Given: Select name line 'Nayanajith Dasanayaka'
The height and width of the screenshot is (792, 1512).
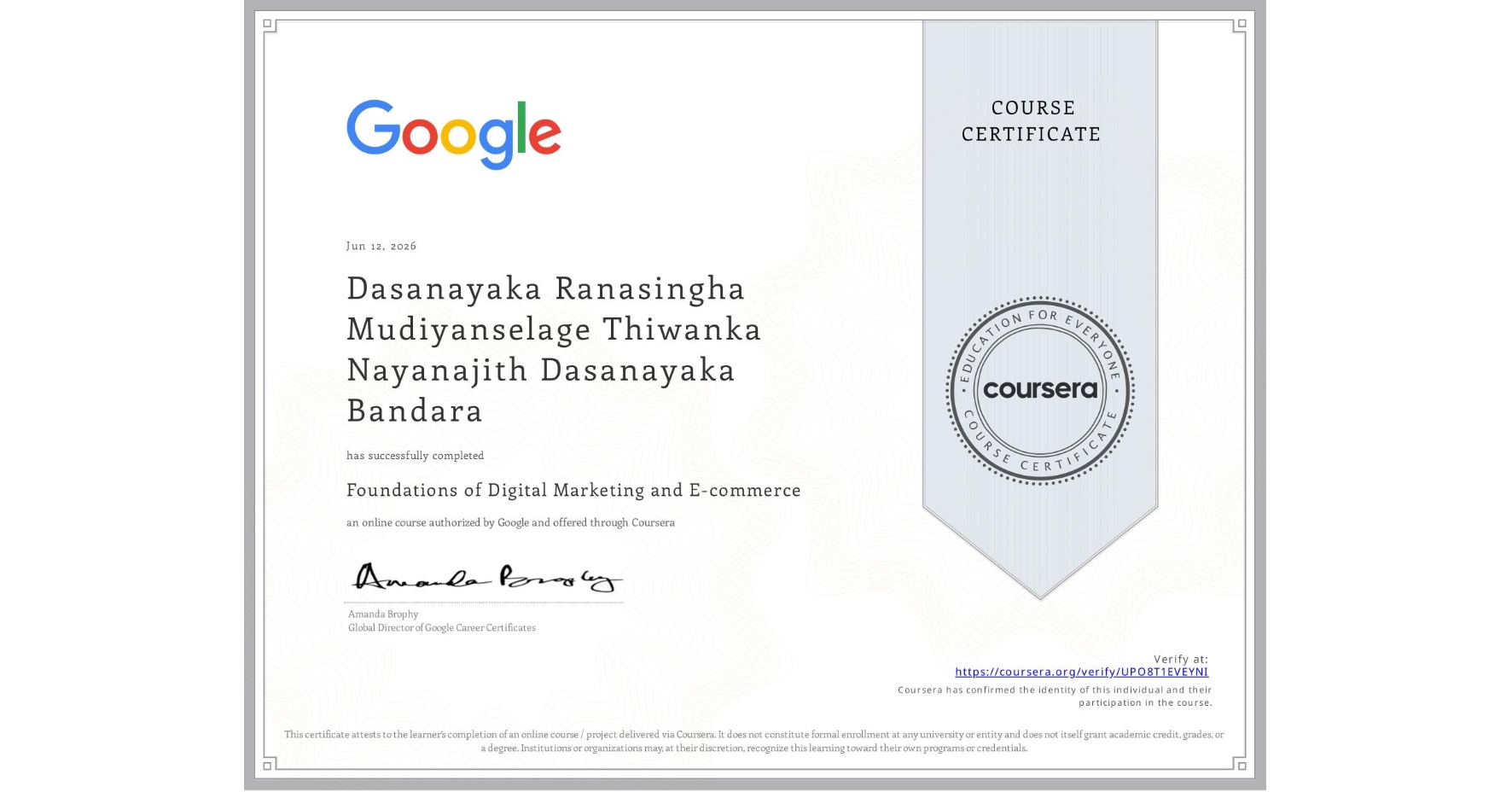Looking at the screenshot, I should point(541,370).
